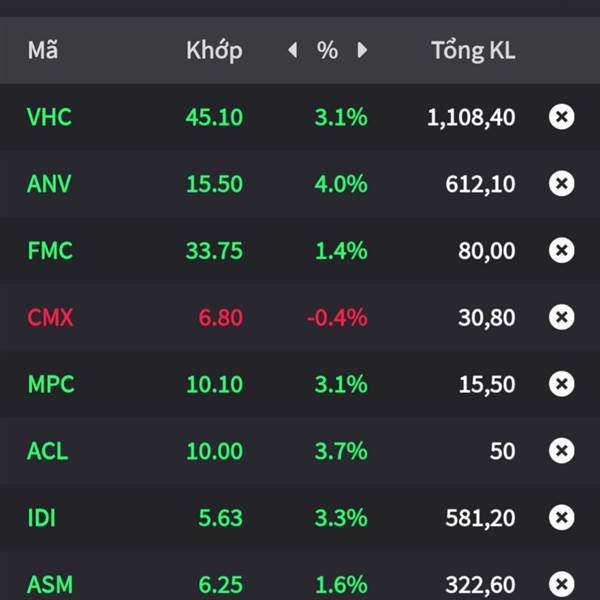Open the CMX stock symbol
This screenshot has width=600, height=600.
pos(50,317)
